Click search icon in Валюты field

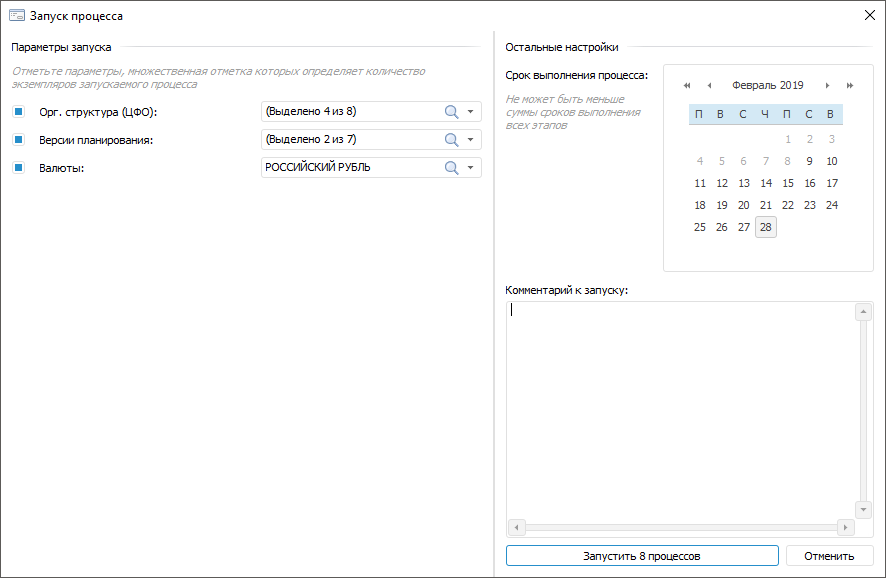[451, 168]
